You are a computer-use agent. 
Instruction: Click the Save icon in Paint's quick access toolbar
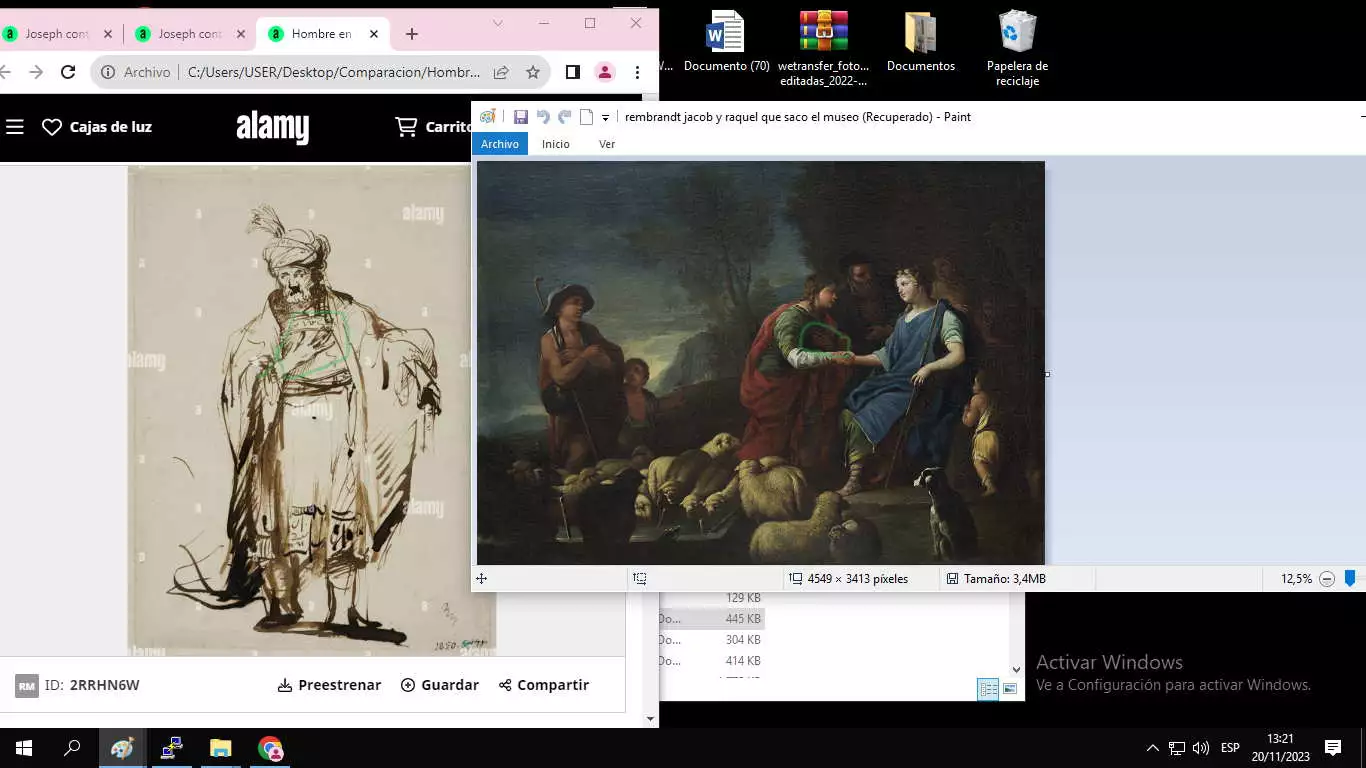pyautogui.click(x=521, y=117)
